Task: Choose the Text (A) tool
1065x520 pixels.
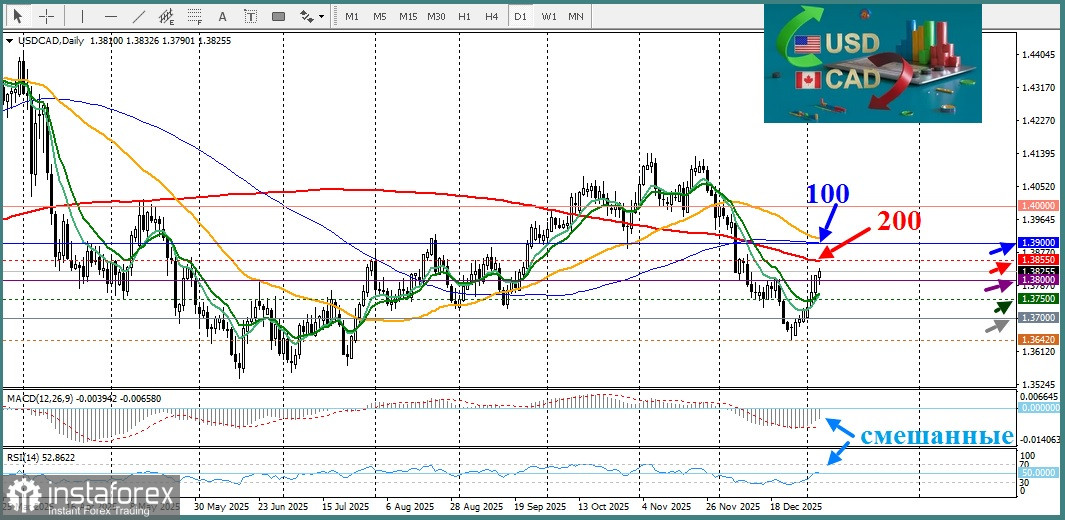Action: 223,16
